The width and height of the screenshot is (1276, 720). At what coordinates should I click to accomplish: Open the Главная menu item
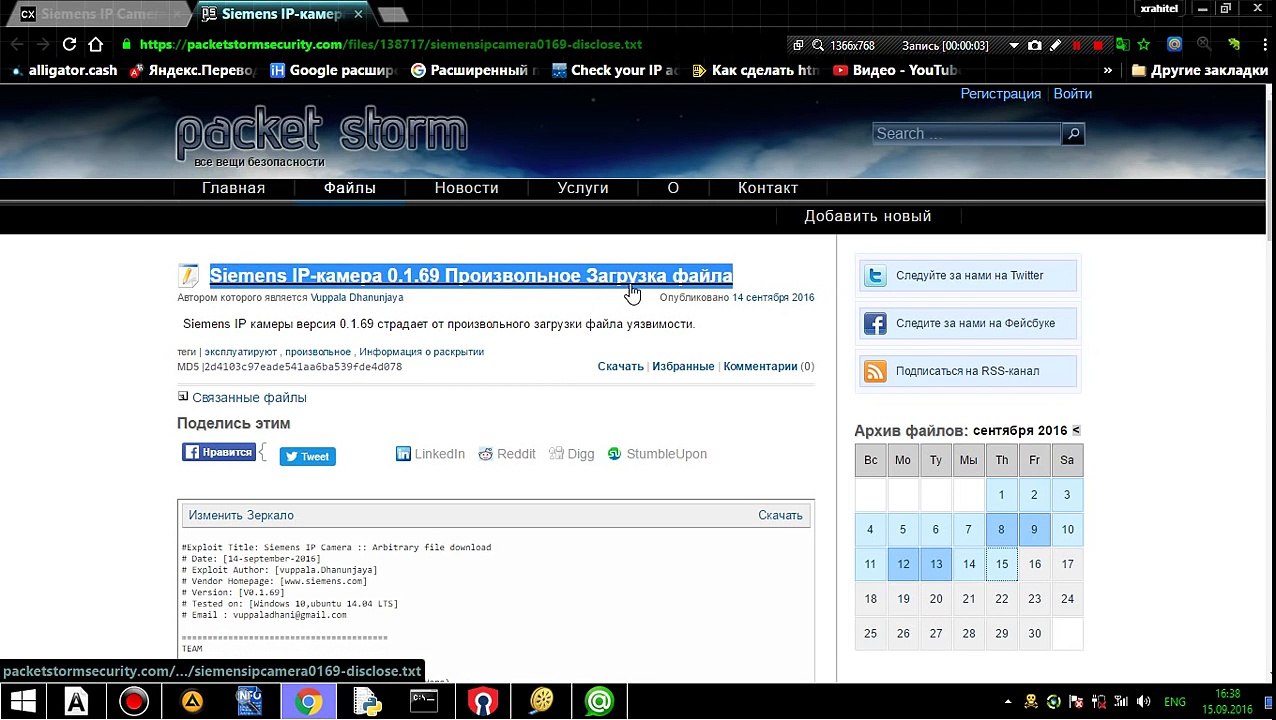click(x=234, y=188)
